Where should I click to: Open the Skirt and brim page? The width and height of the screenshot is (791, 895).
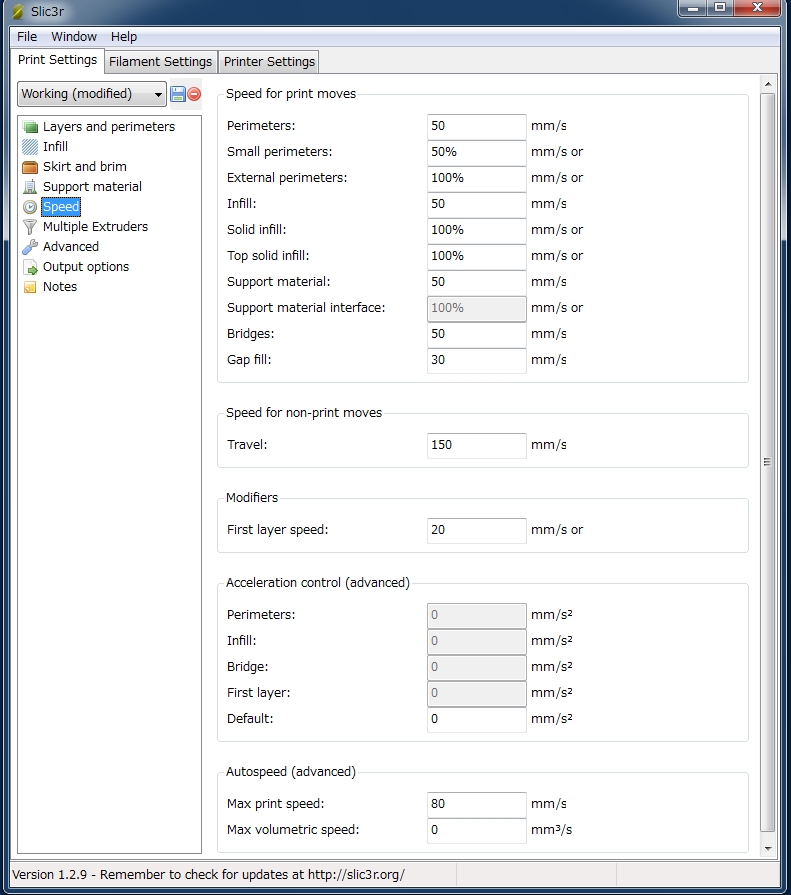click(x=84, y=167)
